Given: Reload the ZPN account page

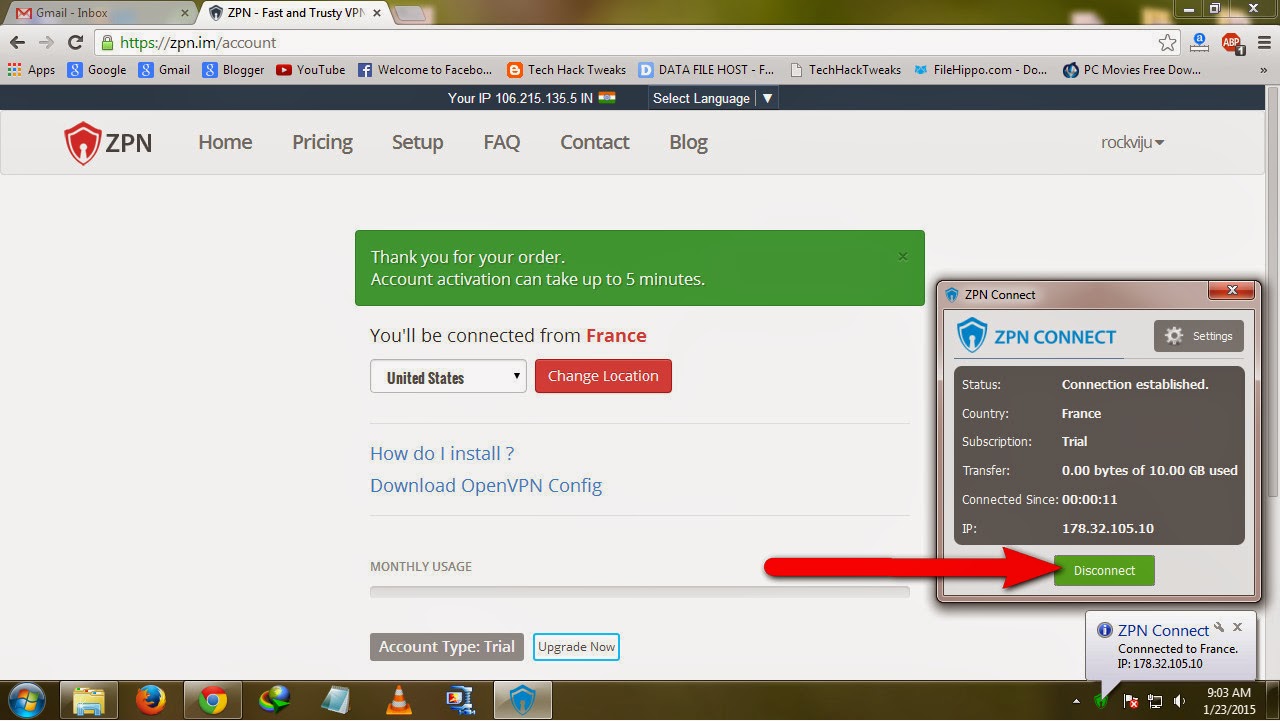Looking at the screenshot, I should 75,43.
